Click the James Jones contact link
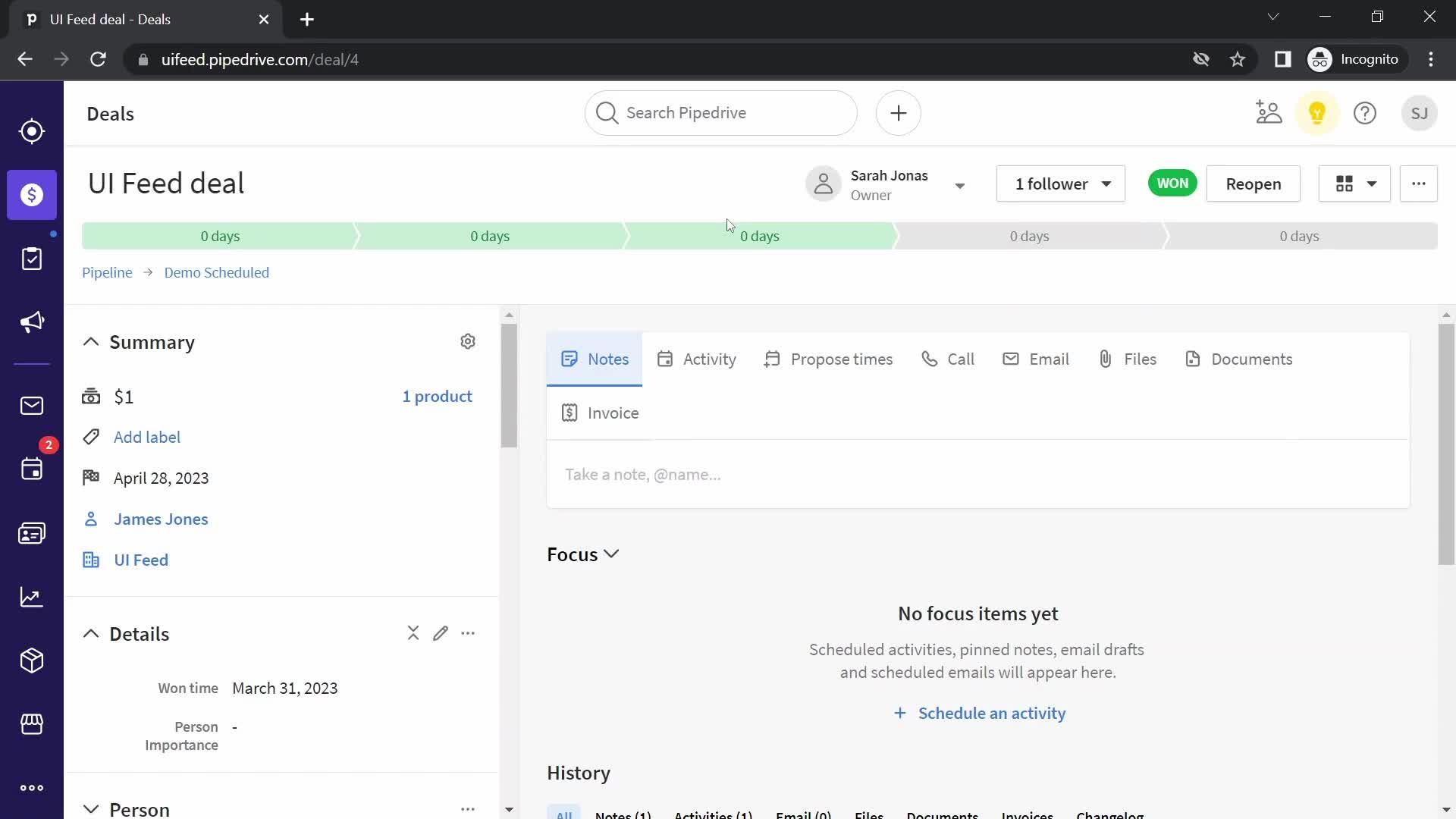This screenshot has height=819, width=1456. pyautogui.click(x=161, y=519)
